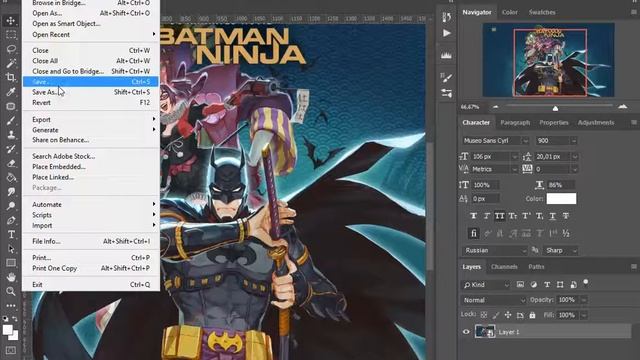This screenshot has height=360, width=640.
Task: Select the Crop tool
Action: pos(11,78)
